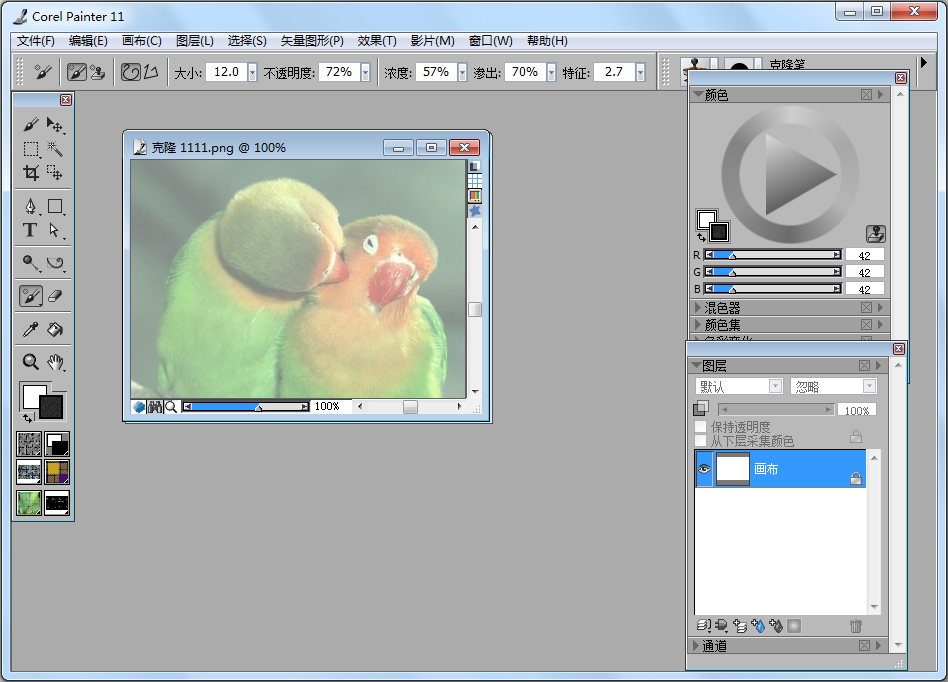
Task: Select the Magic Wand tool
Action: coord(56,149)
